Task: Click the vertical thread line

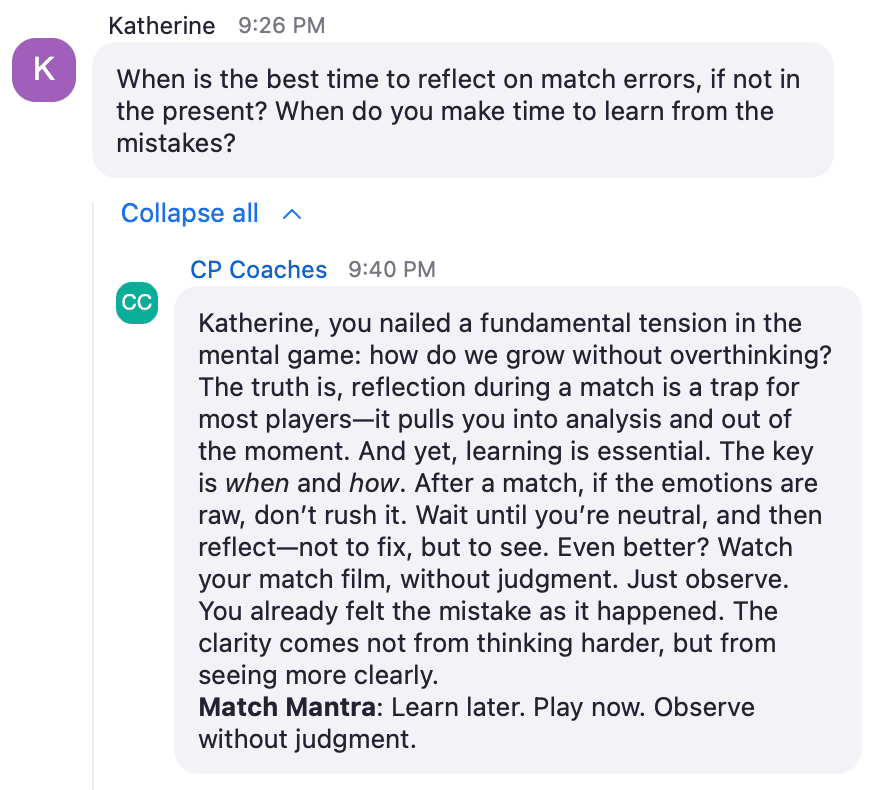Action: pos(93,495)
